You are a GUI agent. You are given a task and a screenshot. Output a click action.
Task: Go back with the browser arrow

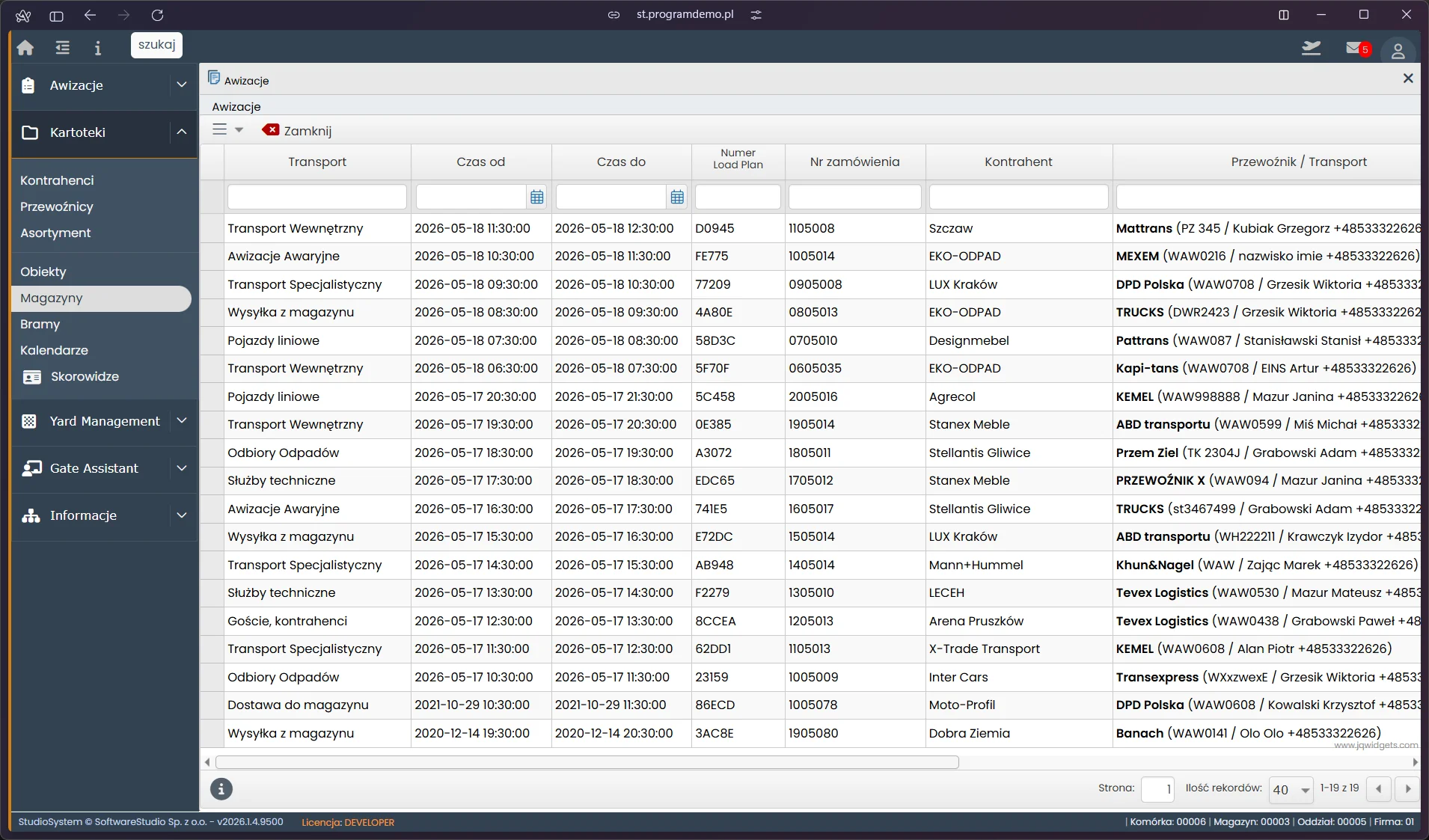click(90, 15)
